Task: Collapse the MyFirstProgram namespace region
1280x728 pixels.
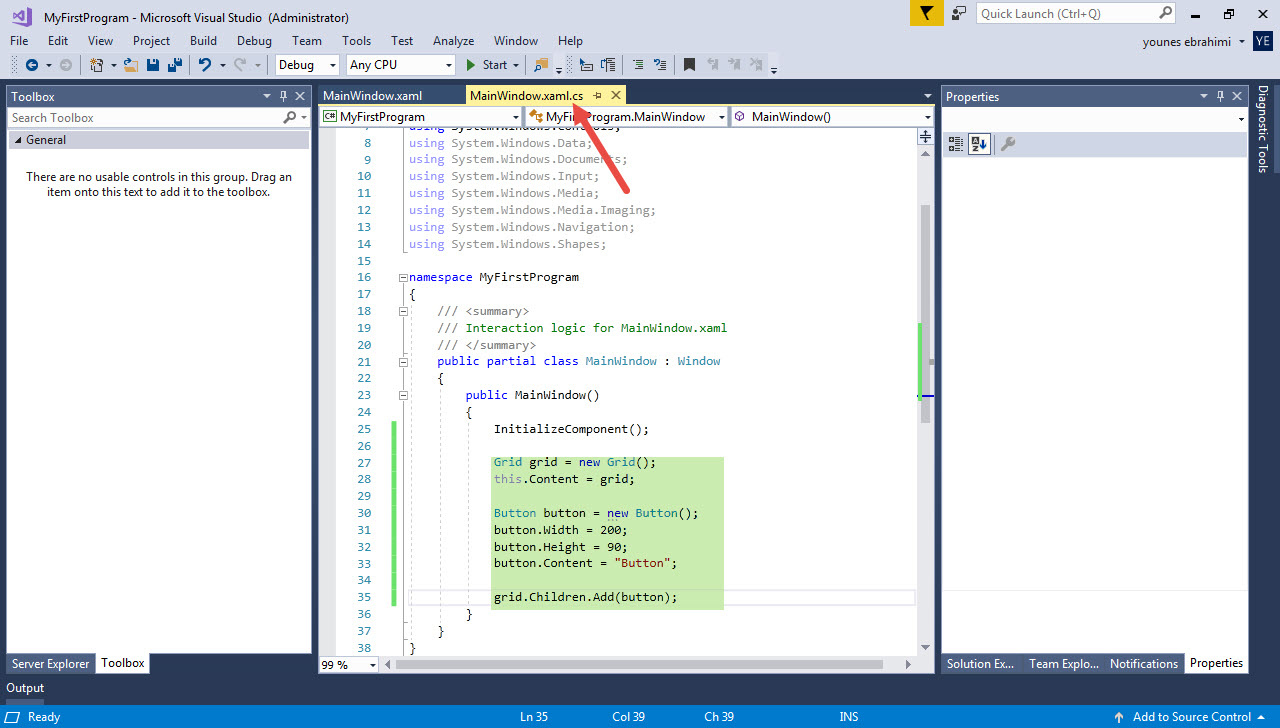Action: click(402, 277)
